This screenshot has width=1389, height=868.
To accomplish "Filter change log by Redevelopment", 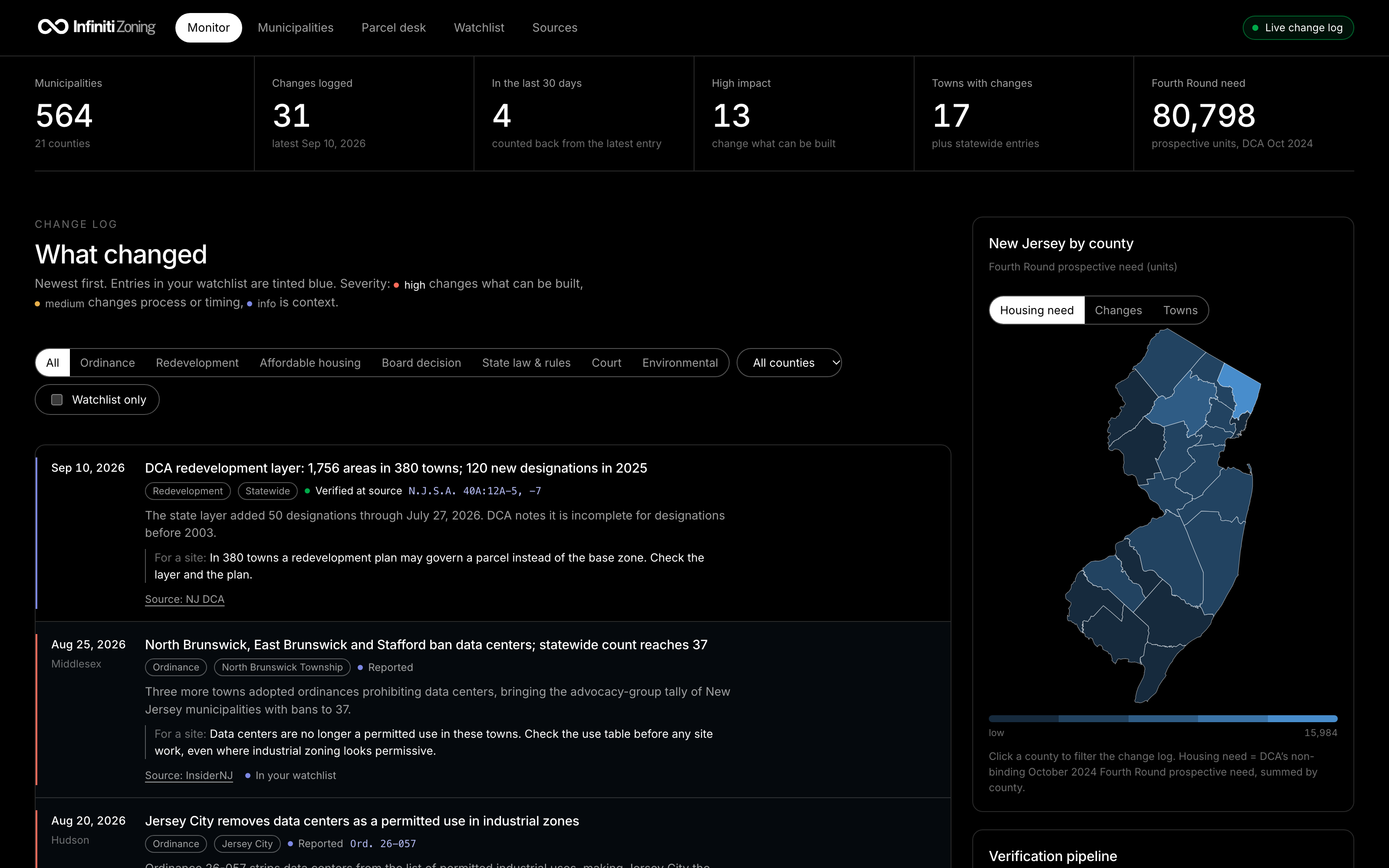I will coord(197,363).
